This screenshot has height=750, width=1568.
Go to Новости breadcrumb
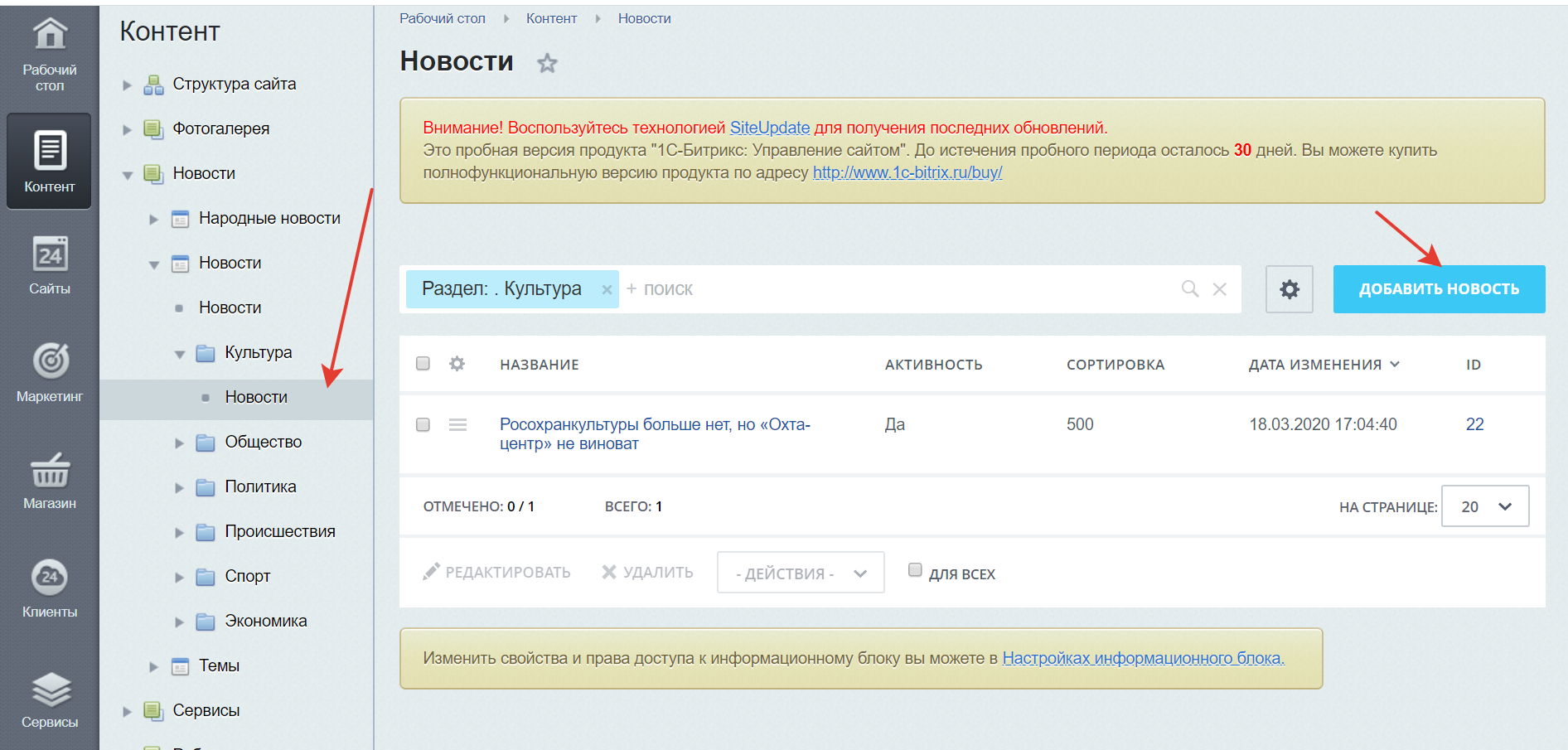click(x=644, y=18)
